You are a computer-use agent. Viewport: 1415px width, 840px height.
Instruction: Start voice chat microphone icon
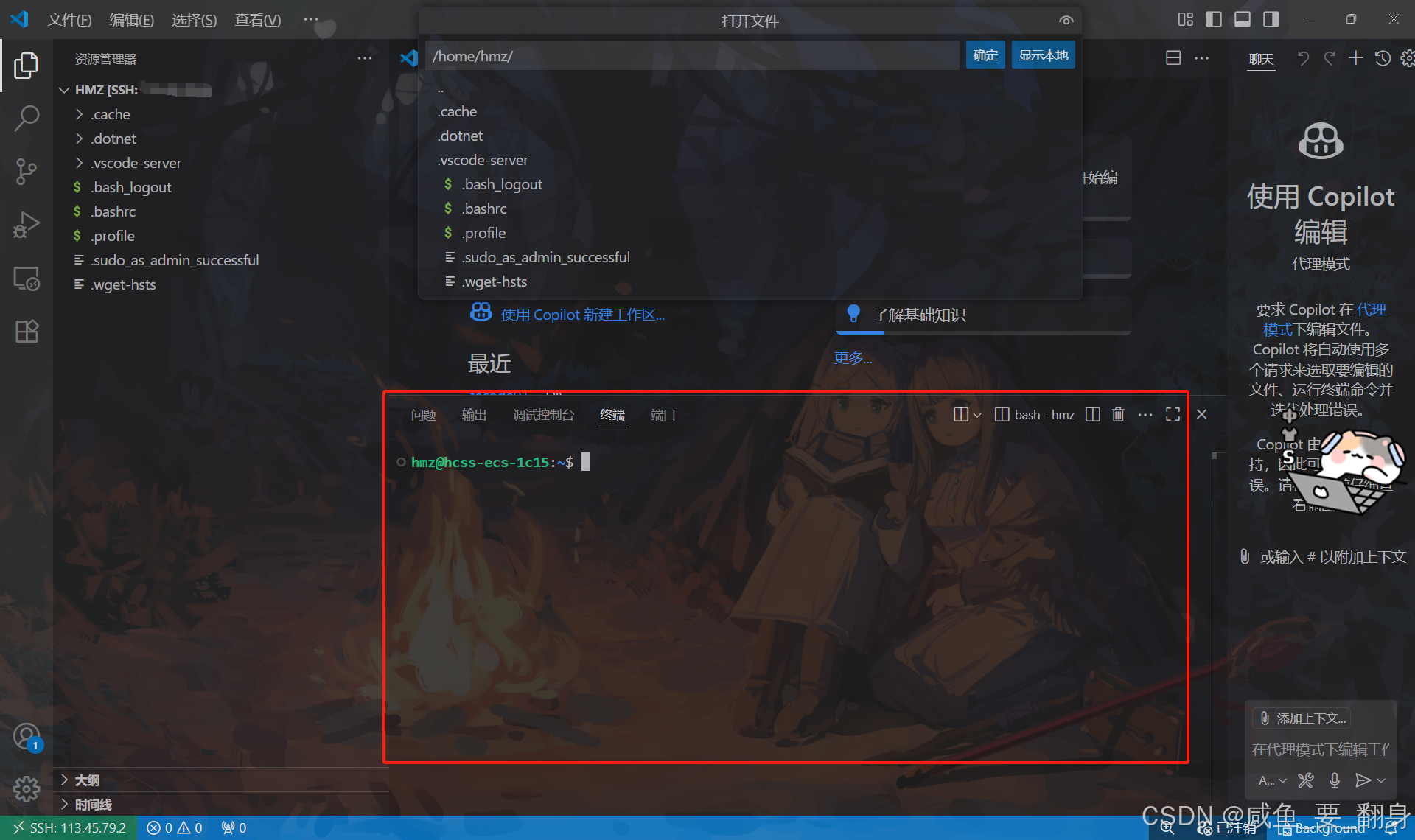(x=1335, y=780)
